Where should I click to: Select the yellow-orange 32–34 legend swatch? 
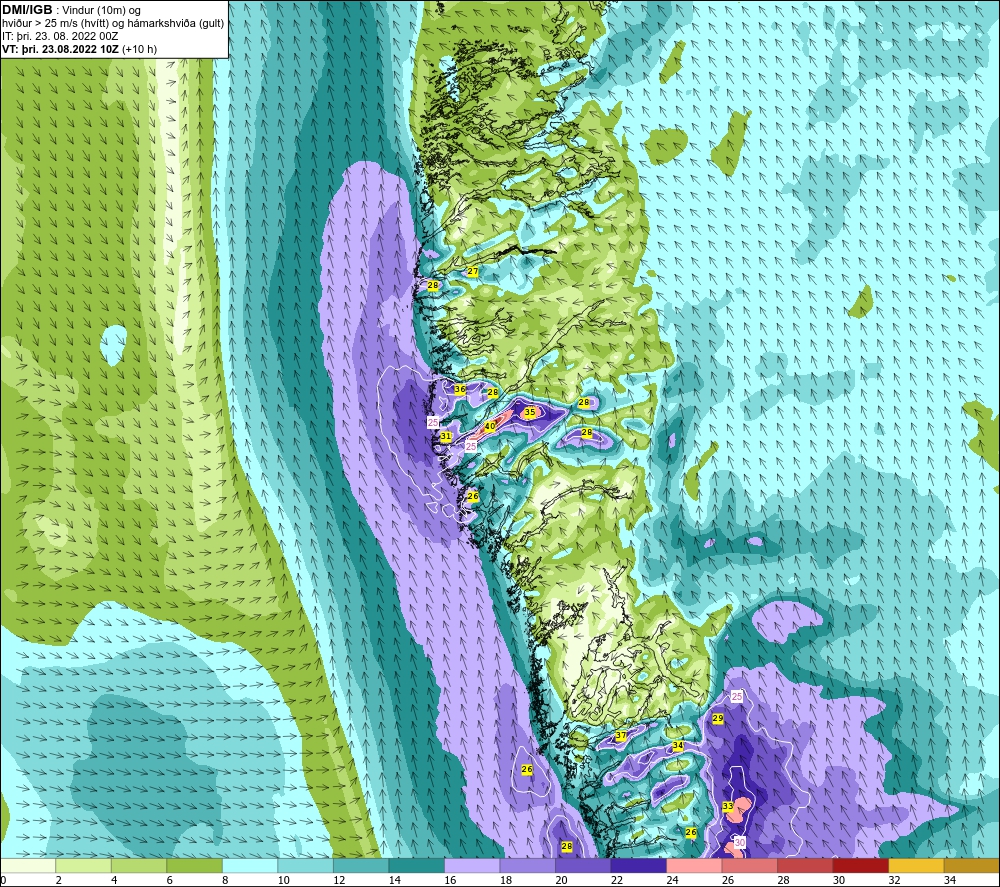[916, 866]
